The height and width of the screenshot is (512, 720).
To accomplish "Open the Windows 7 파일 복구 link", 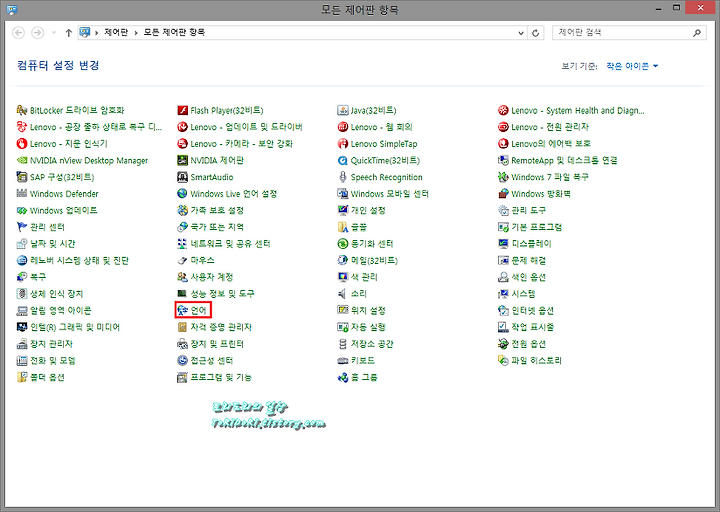I will coord(550,177).
